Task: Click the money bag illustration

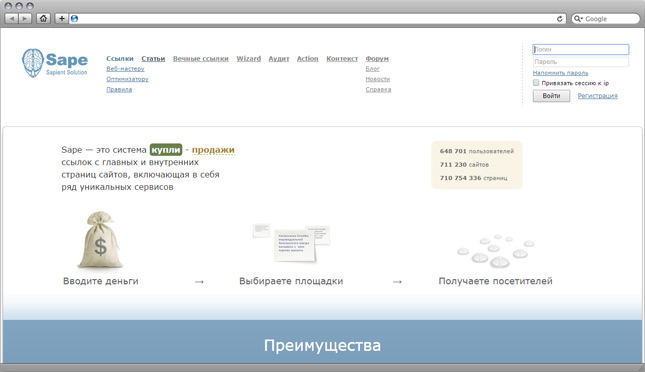Action: (100, 239)
